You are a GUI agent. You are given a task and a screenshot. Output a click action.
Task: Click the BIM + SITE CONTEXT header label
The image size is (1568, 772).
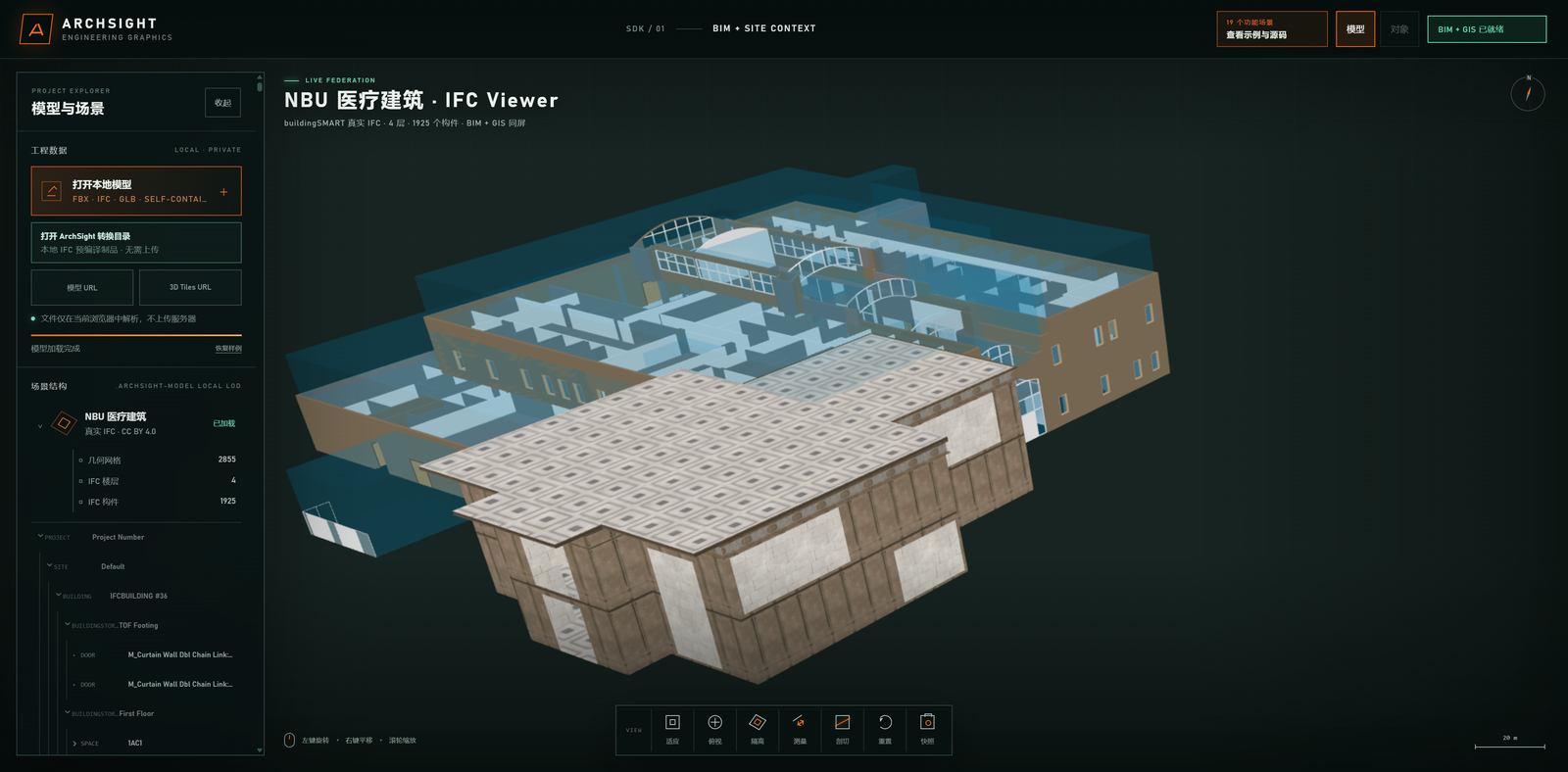pyautogui.click(x=764, y=28)
